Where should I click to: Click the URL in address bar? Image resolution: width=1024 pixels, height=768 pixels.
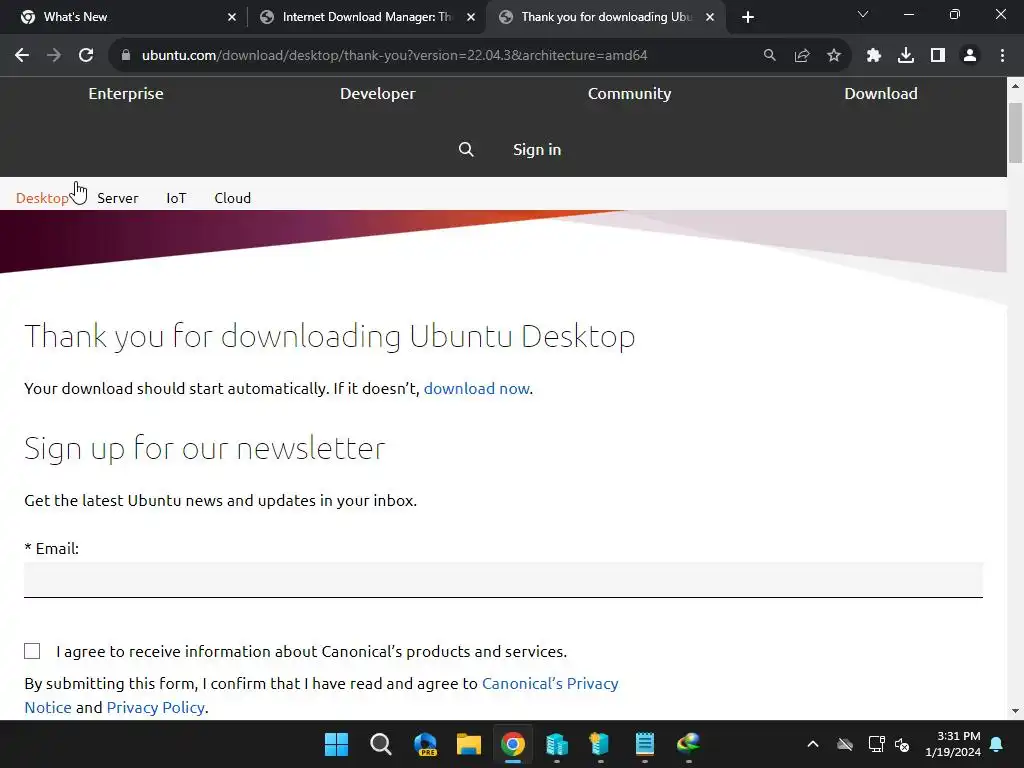pos(394,56)
